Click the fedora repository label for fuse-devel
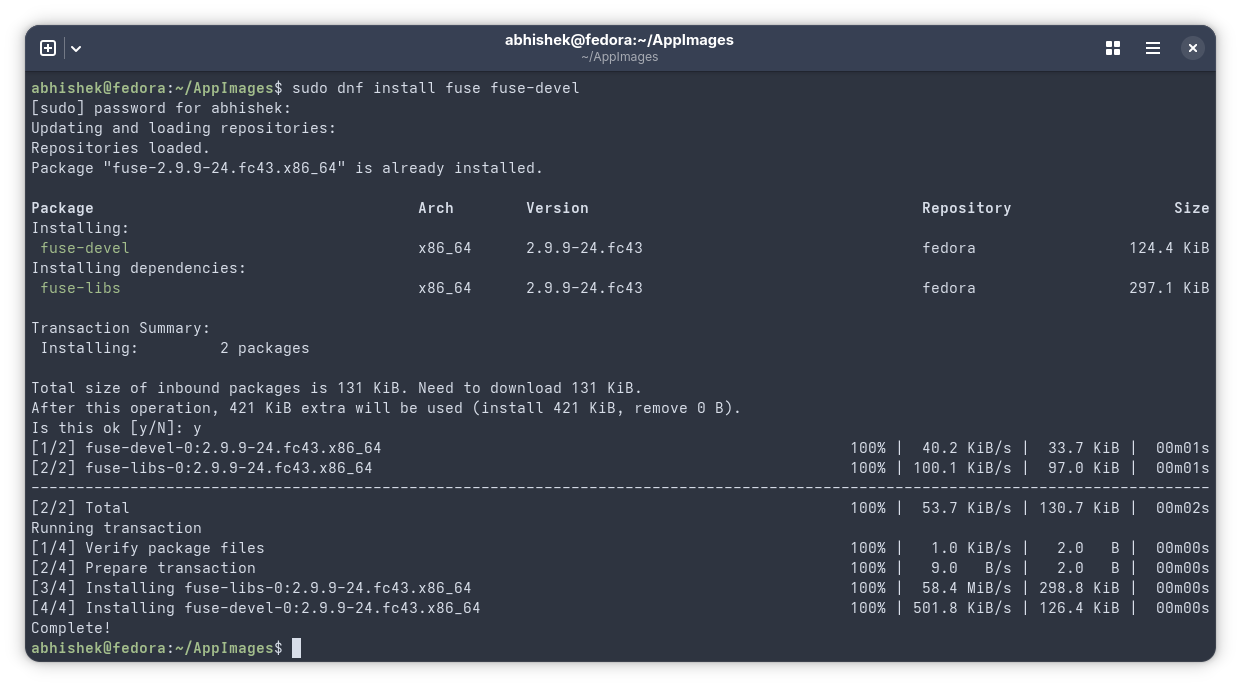 [x=948, y=248]
